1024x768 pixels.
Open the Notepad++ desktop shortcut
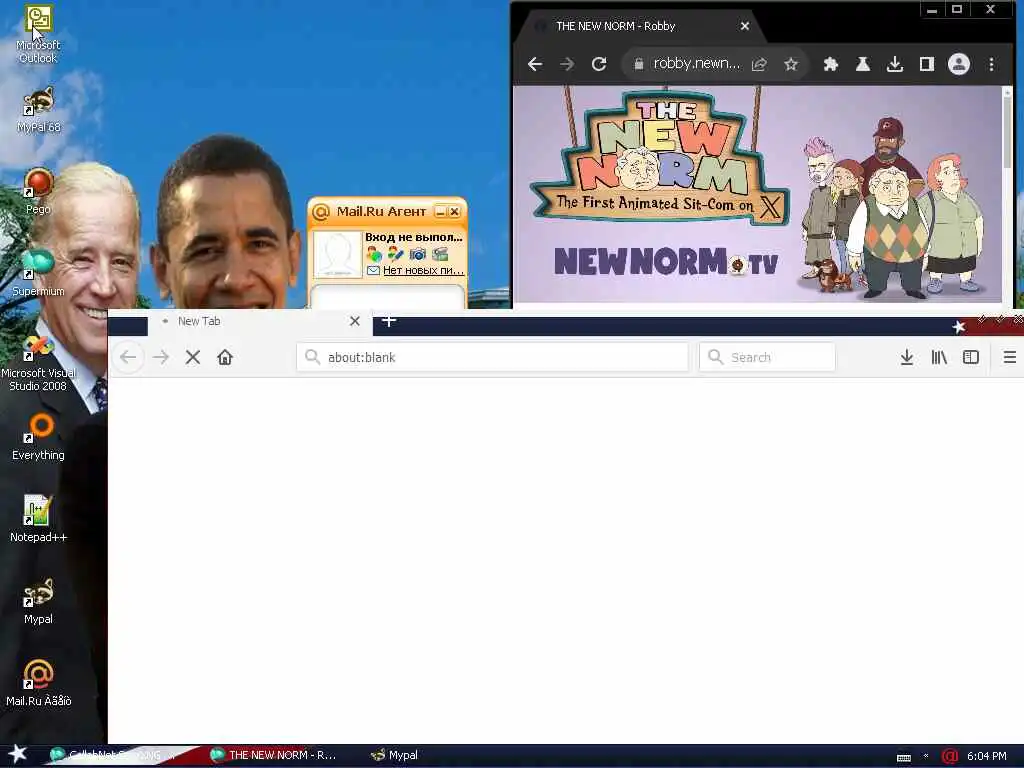click(38, 519)
